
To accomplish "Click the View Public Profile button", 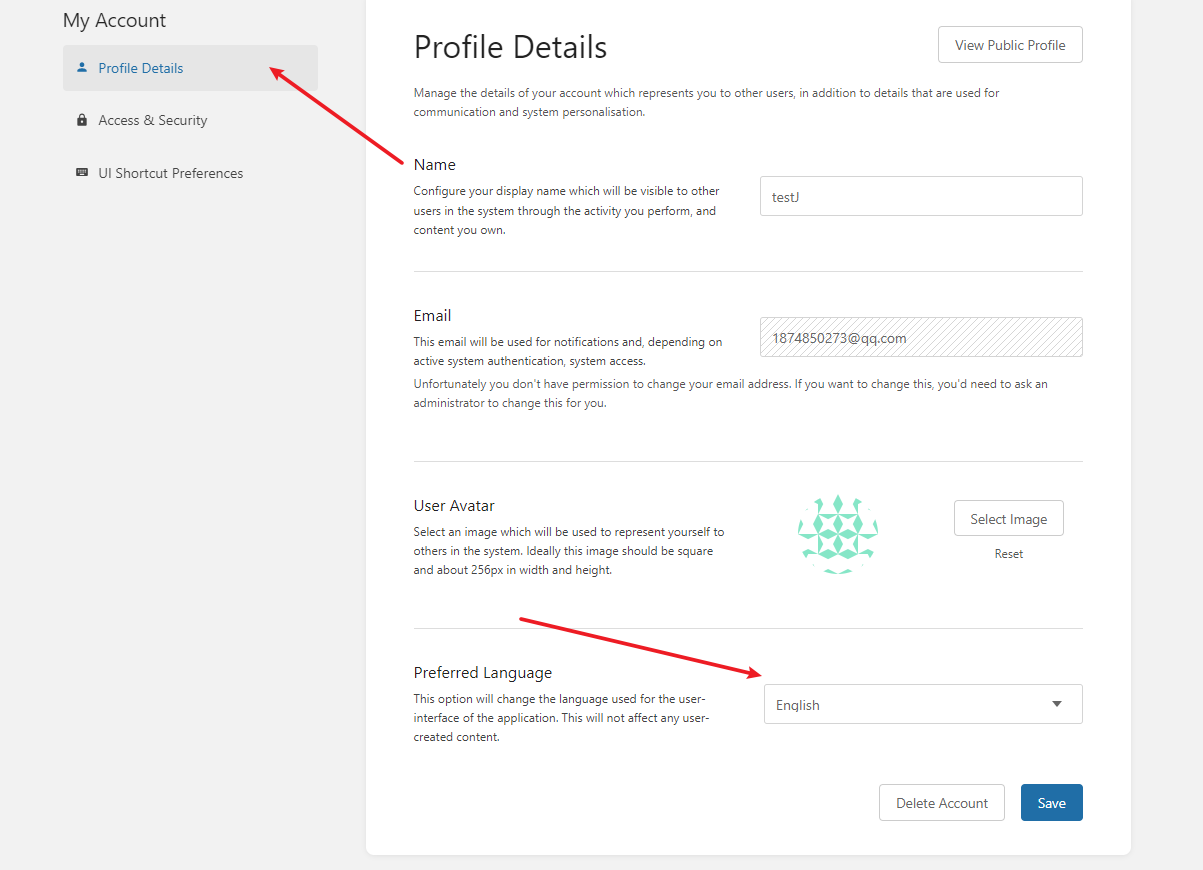I will (x=1010, y=45).
